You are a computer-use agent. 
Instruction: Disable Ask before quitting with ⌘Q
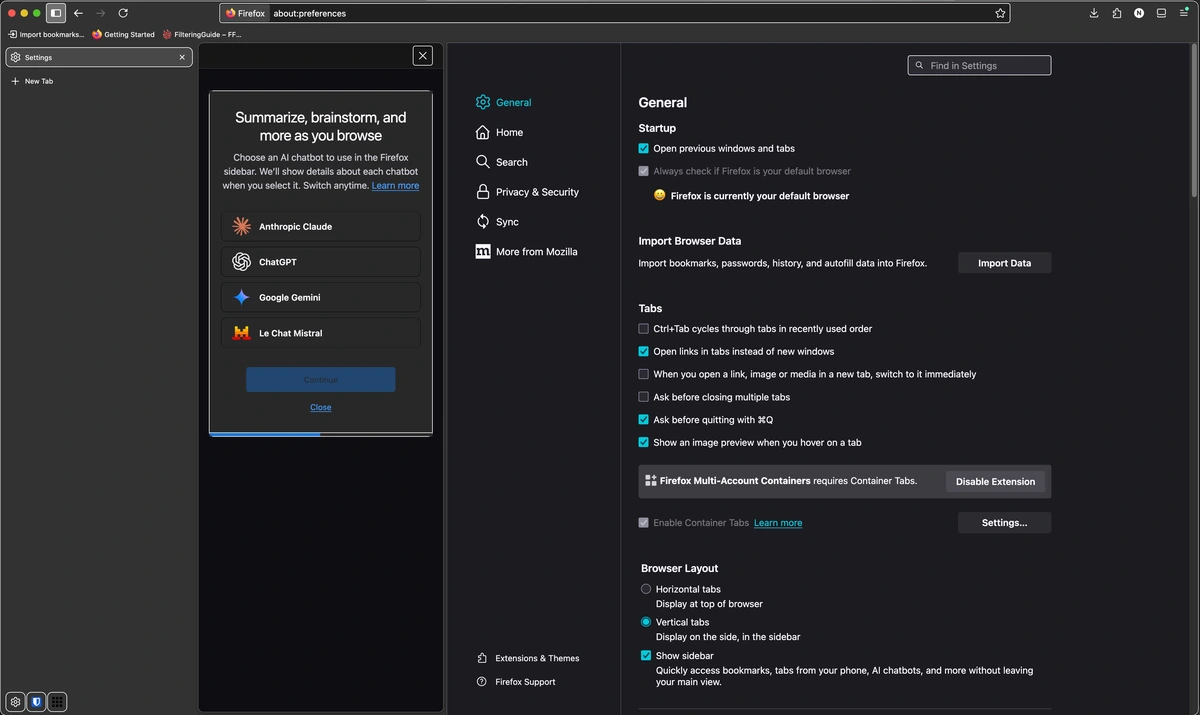pyautogui.click(x=643, y=419)
